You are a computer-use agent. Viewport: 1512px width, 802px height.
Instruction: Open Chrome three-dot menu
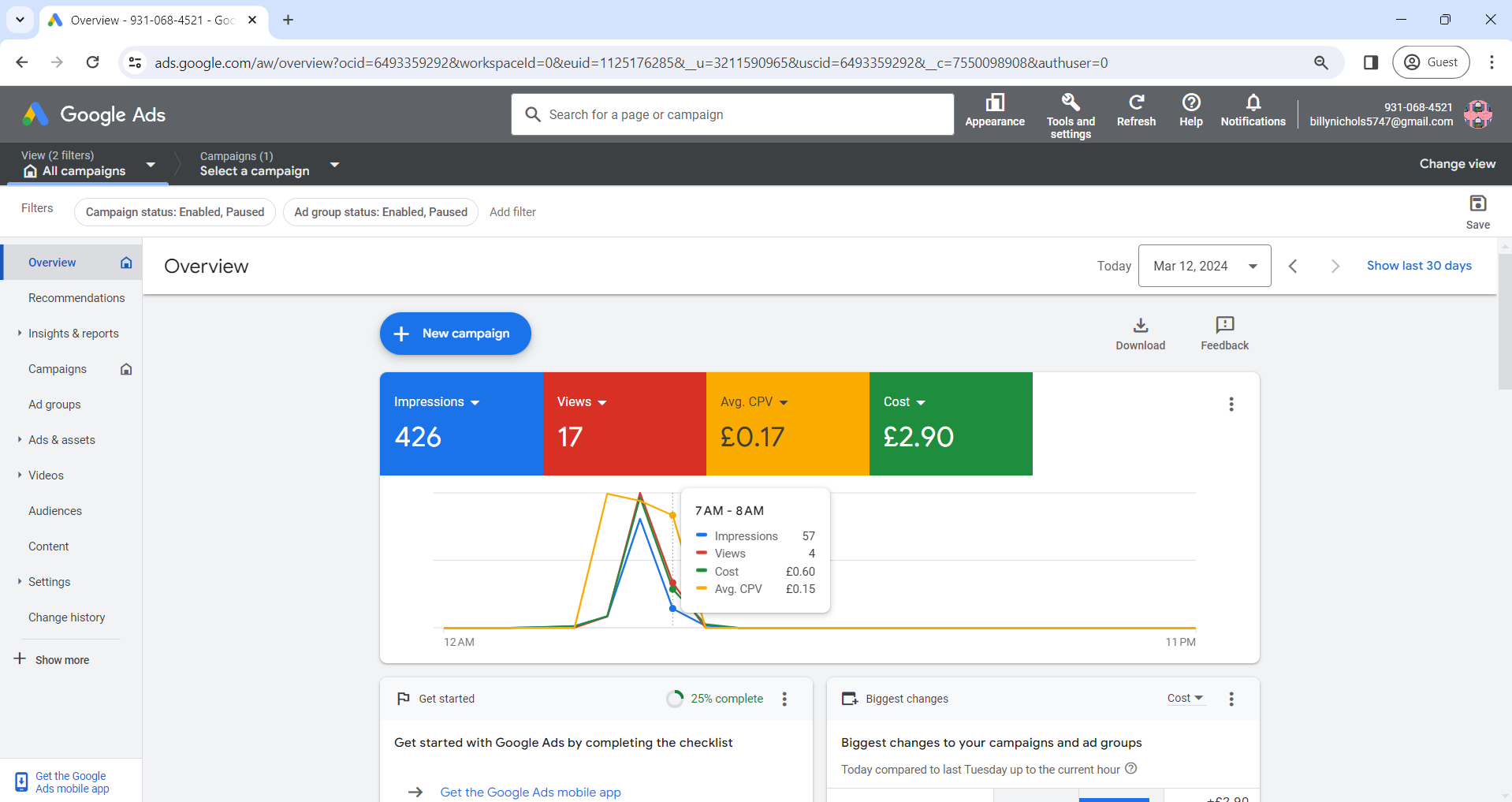click(x=1492, y=62)
